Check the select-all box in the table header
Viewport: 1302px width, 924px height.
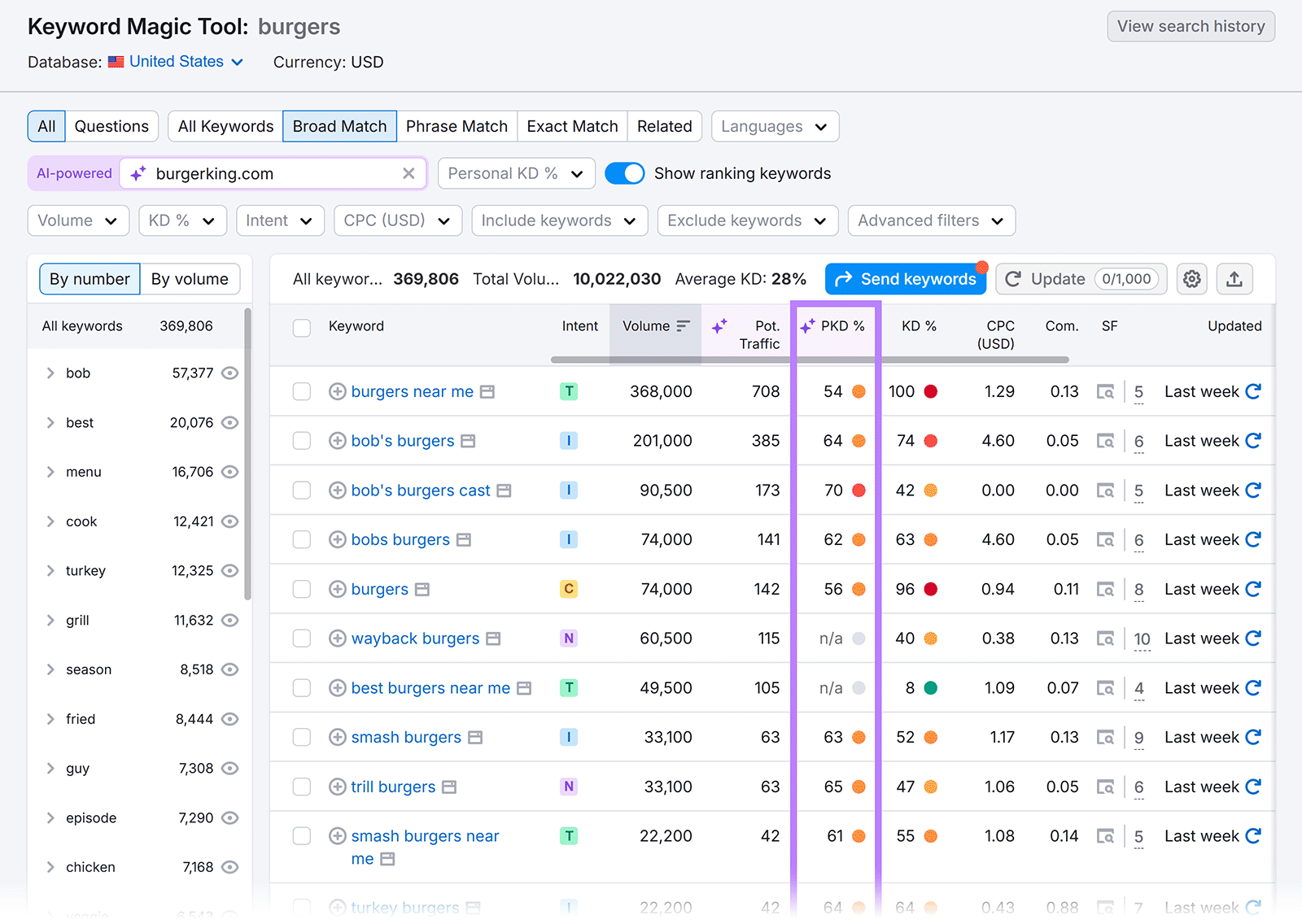[301, 329]
